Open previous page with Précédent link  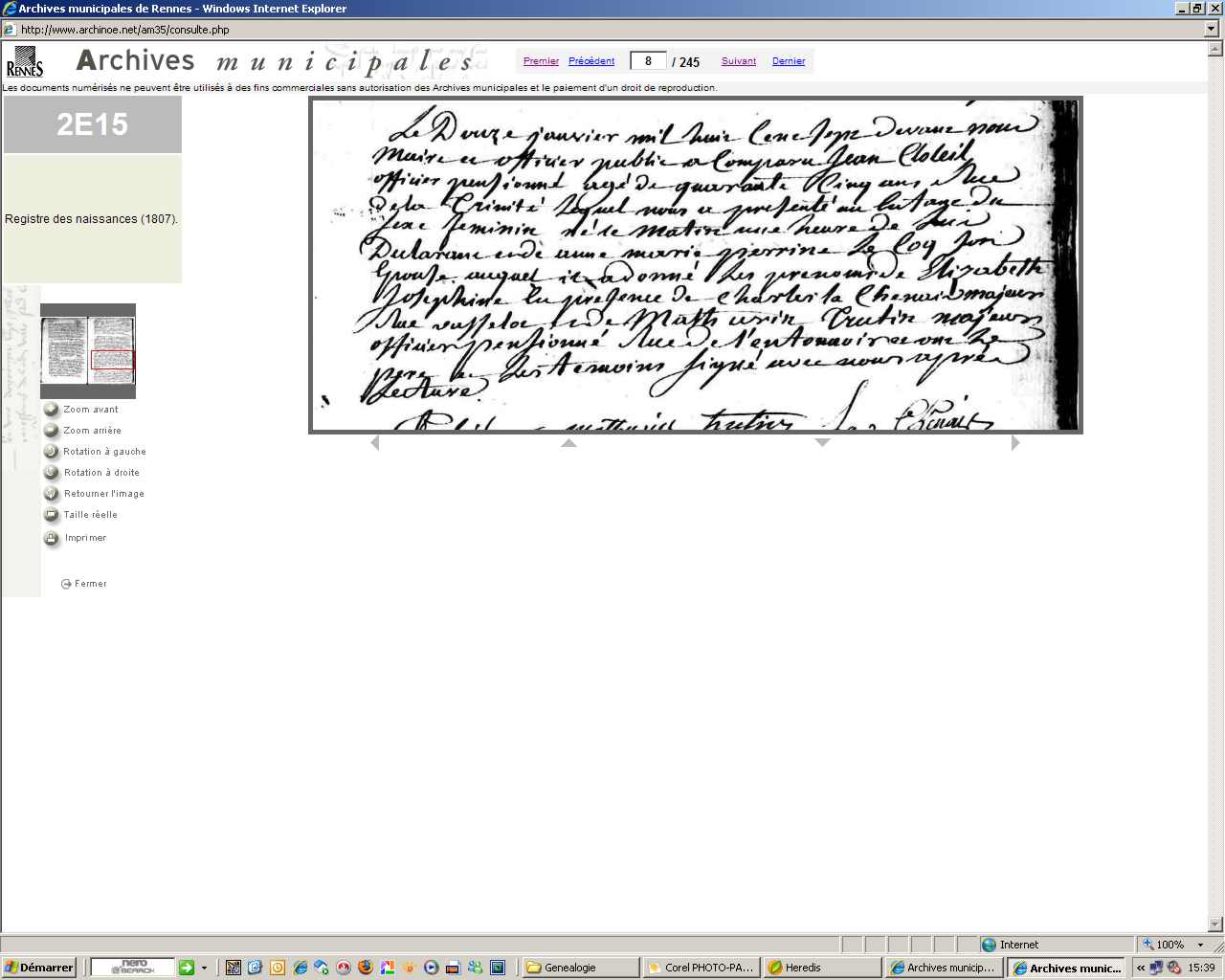[591, 61]
